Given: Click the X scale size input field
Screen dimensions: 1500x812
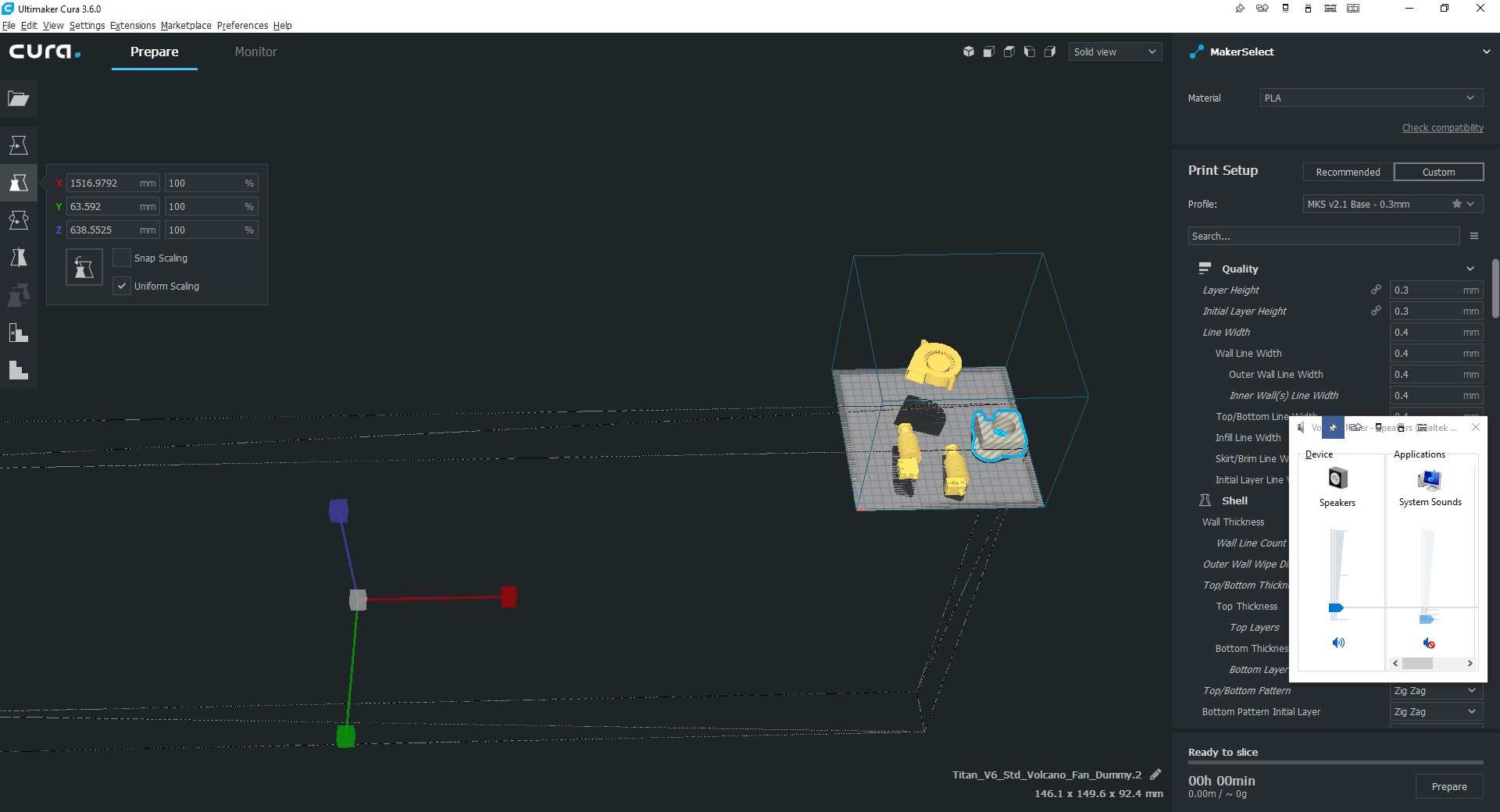Looking at the screenshot, I should point(113,183).
